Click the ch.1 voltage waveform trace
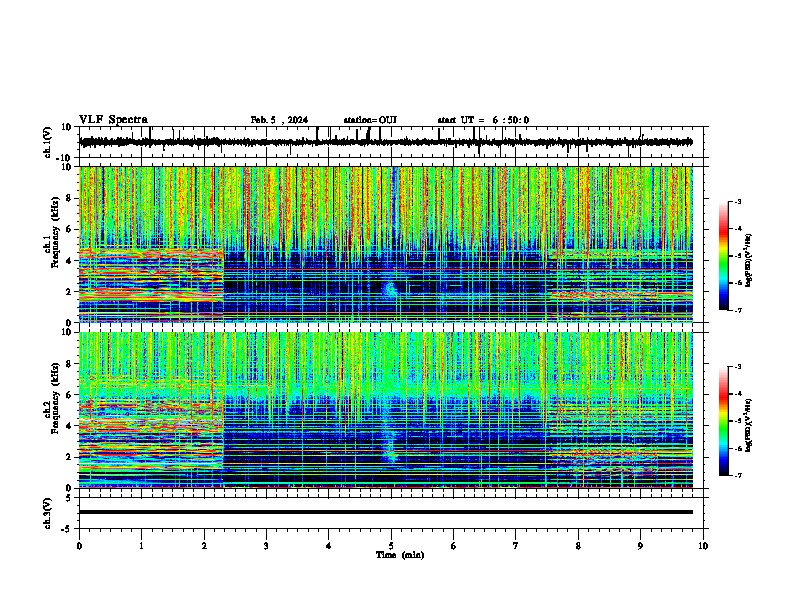The image size is (792, 612). pyautogui.click(x=386, y=142)
